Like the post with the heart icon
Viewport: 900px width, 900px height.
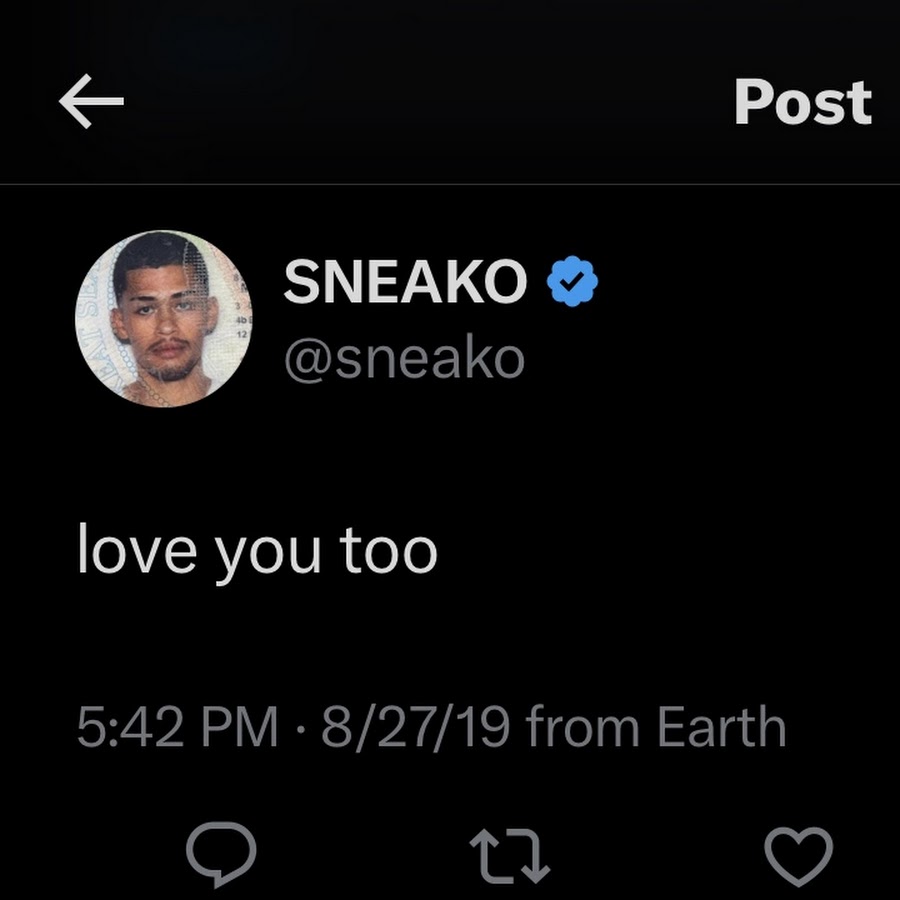click(798, 856)
